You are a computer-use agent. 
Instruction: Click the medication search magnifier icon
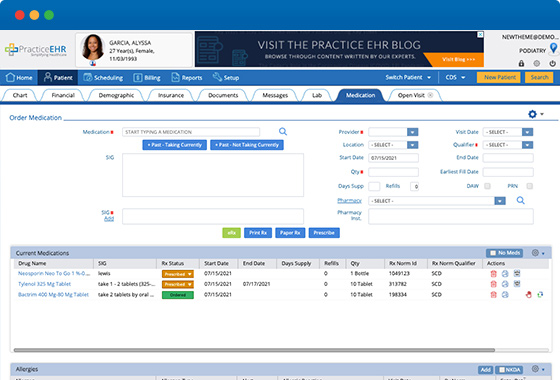[x=283, y=131]
